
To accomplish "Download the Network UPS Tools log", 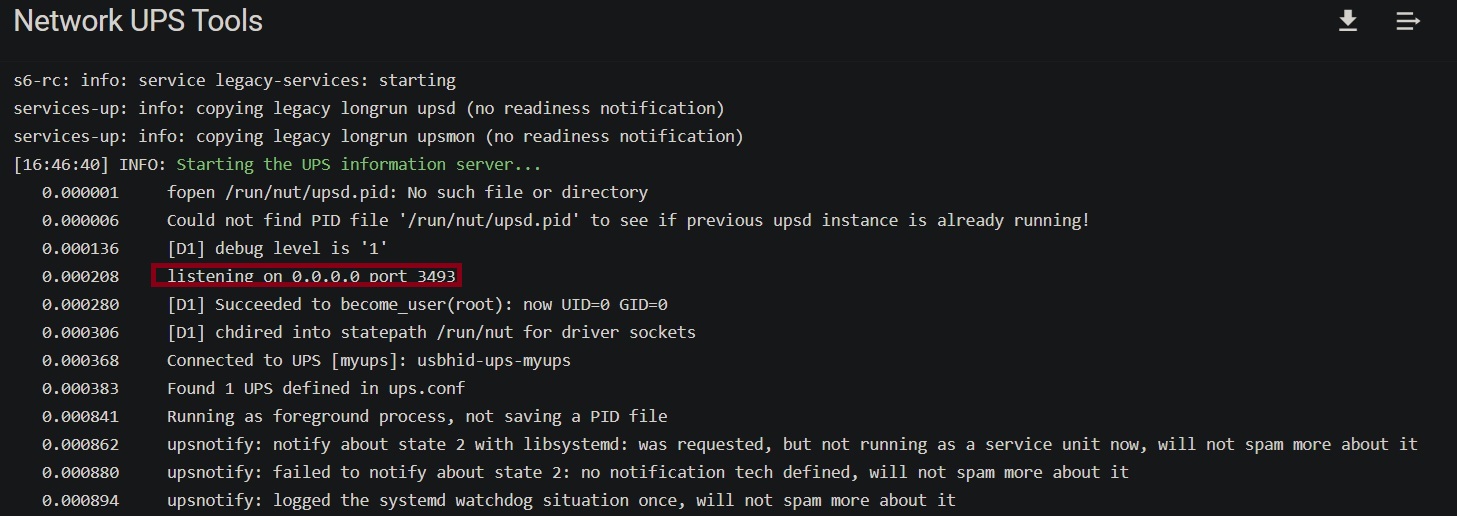I will point(1348,21).
